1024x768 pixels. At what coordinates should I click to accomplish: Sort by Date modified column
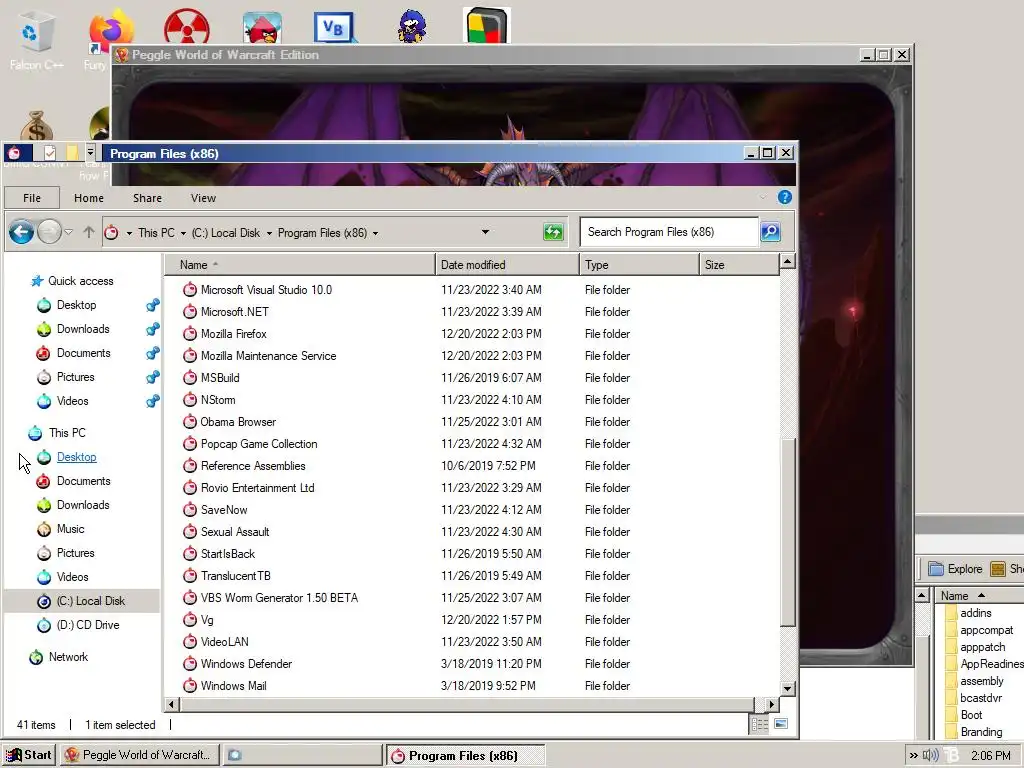click(507, 264)
